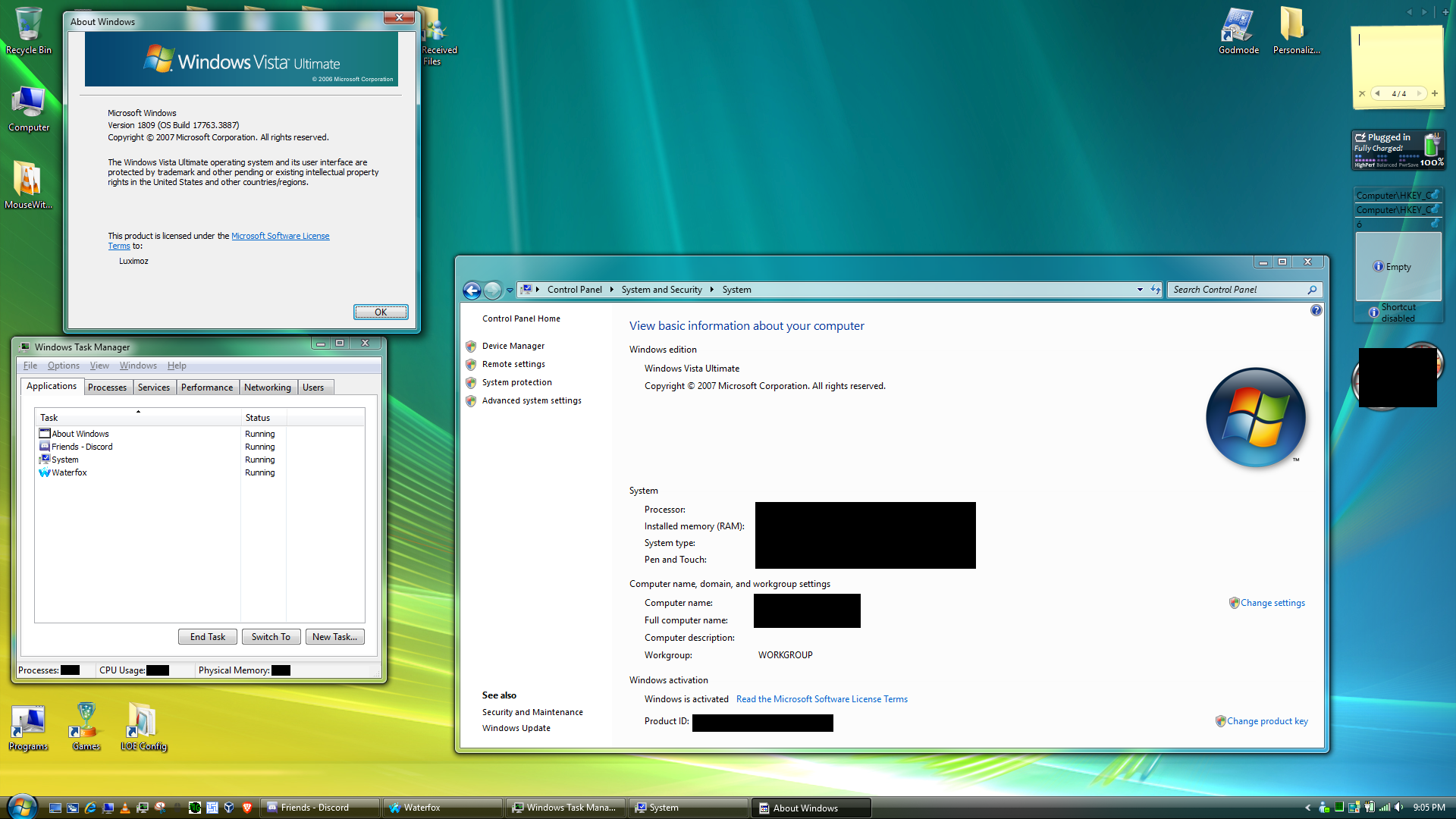Delete the current sticky note

coord(1362,93)
